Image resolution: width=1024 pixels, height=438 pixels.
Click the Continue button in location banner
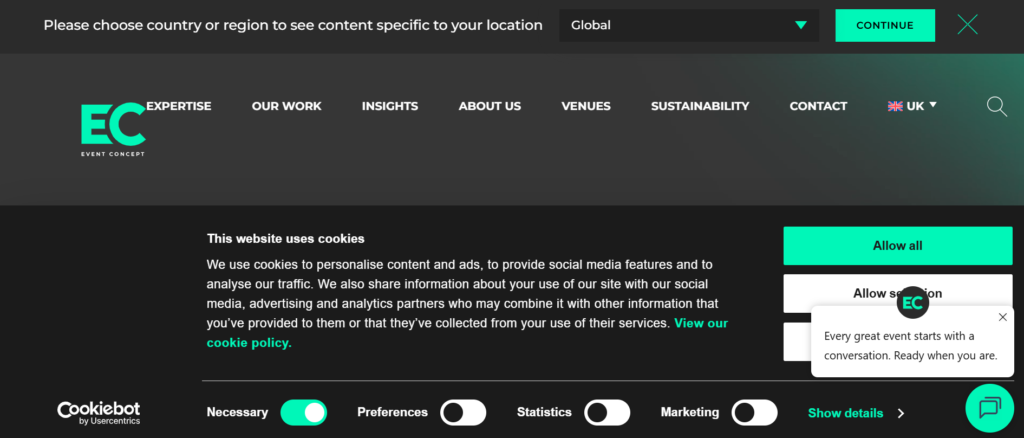[885, 25]
